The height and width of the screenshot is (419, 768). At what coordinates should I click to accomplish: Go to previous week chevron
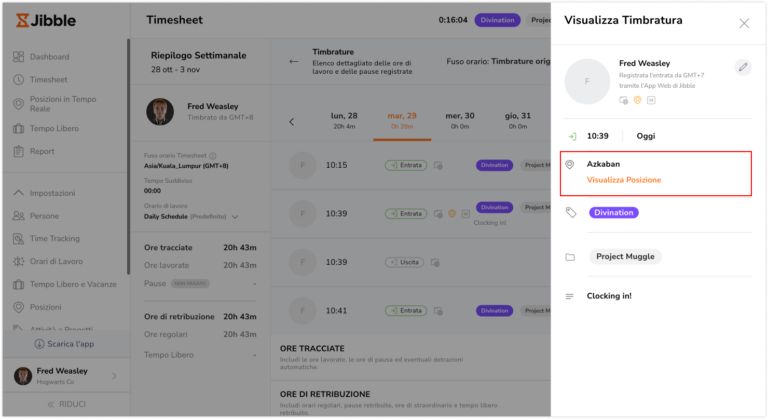pyautogui.click(x=291, y=122)
